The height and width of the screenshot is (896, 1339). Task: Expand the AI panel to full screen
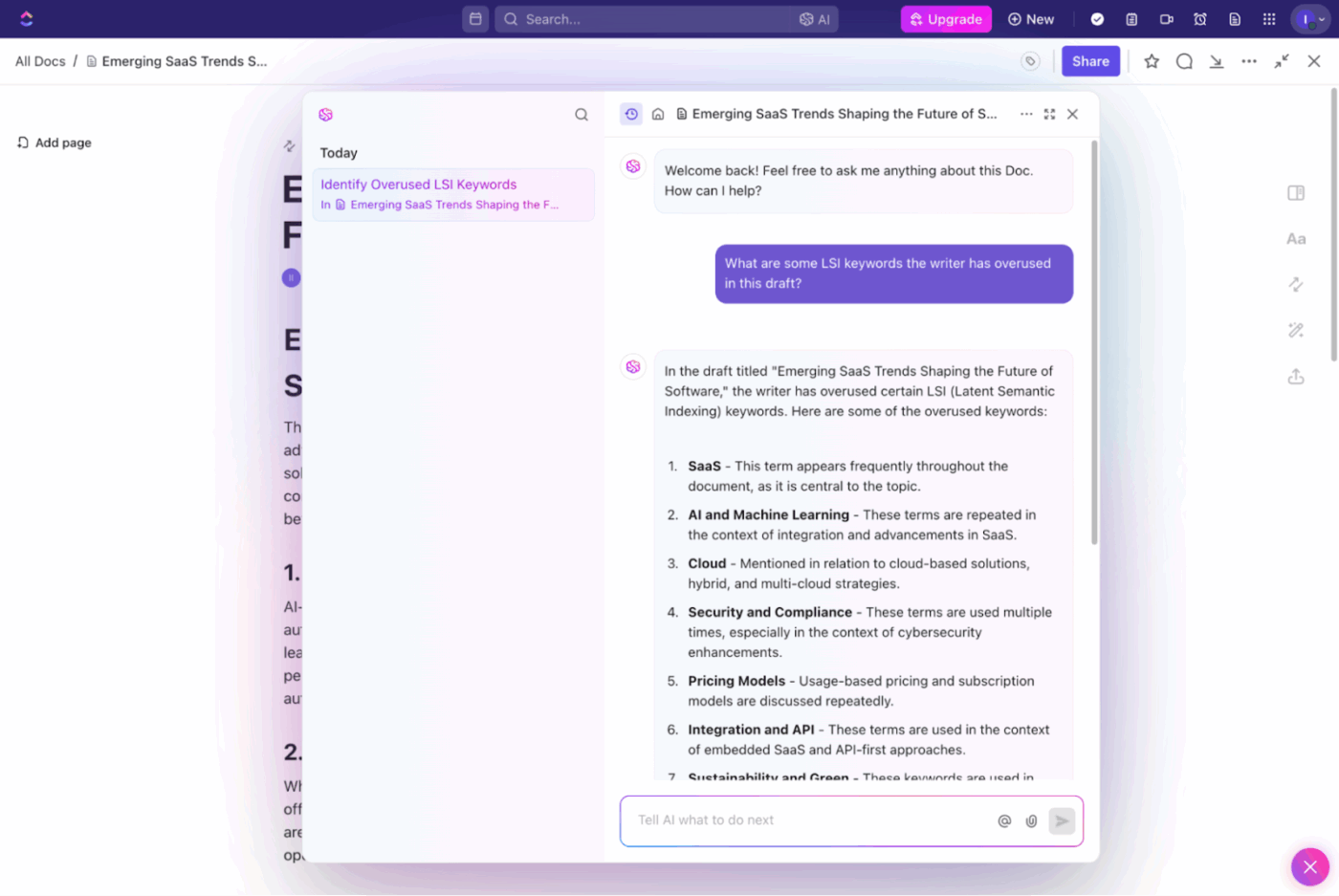pos(1049,114)
